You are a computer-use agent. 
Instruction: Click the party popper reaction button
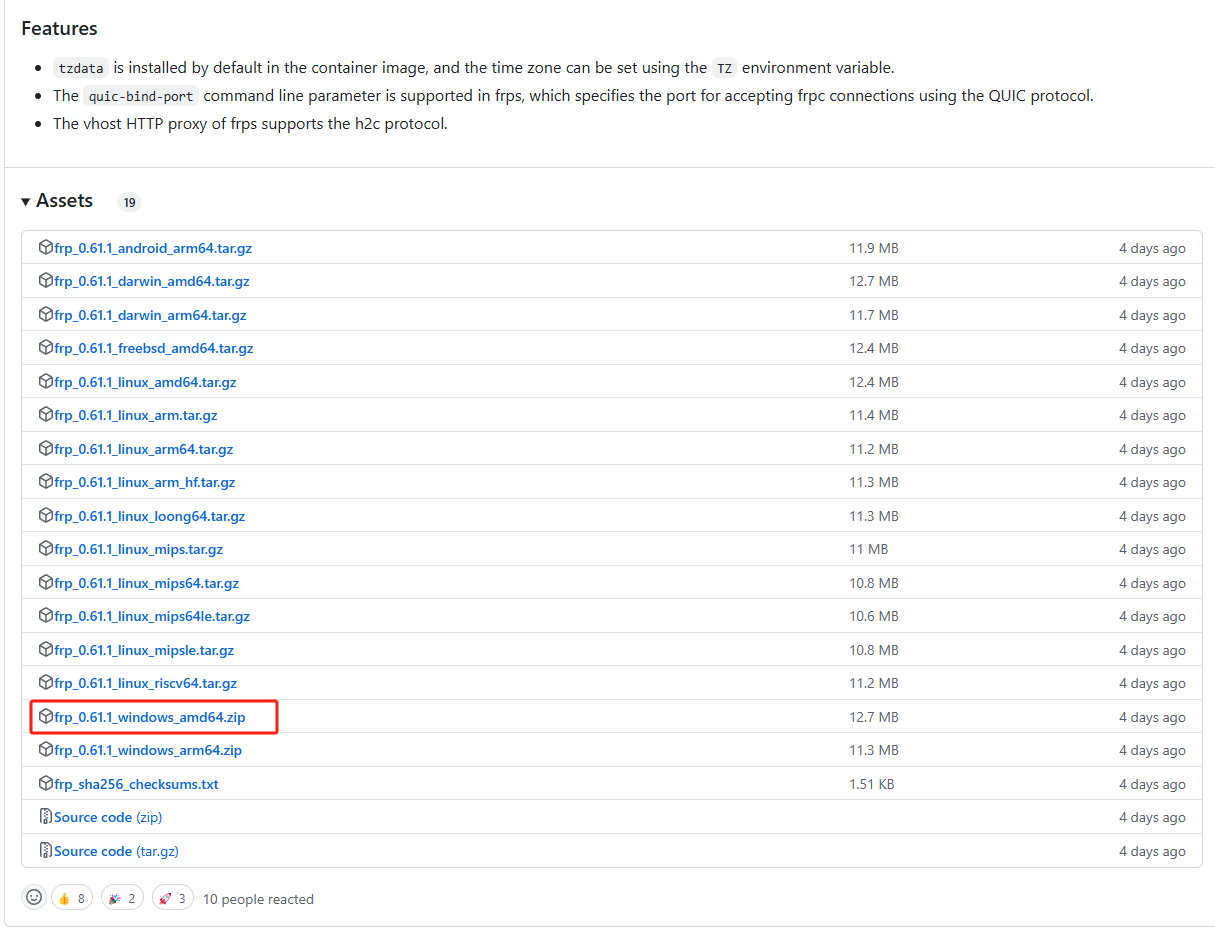point(121,898)
